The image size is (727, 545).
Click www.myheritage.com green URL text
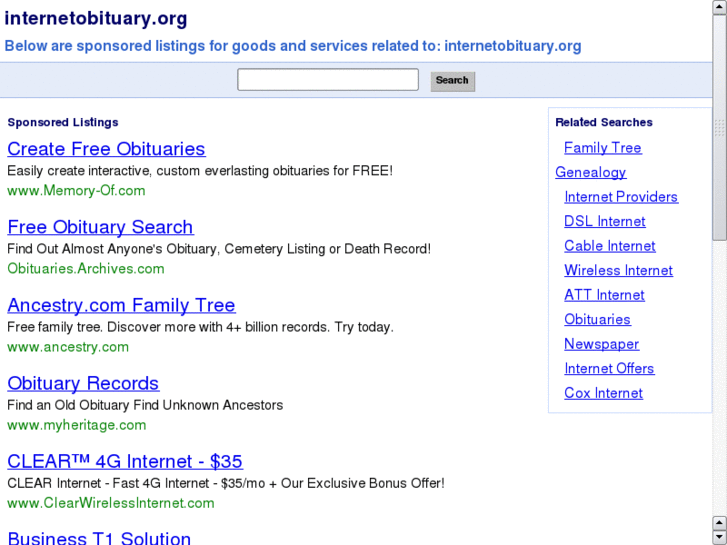(77, 425)
